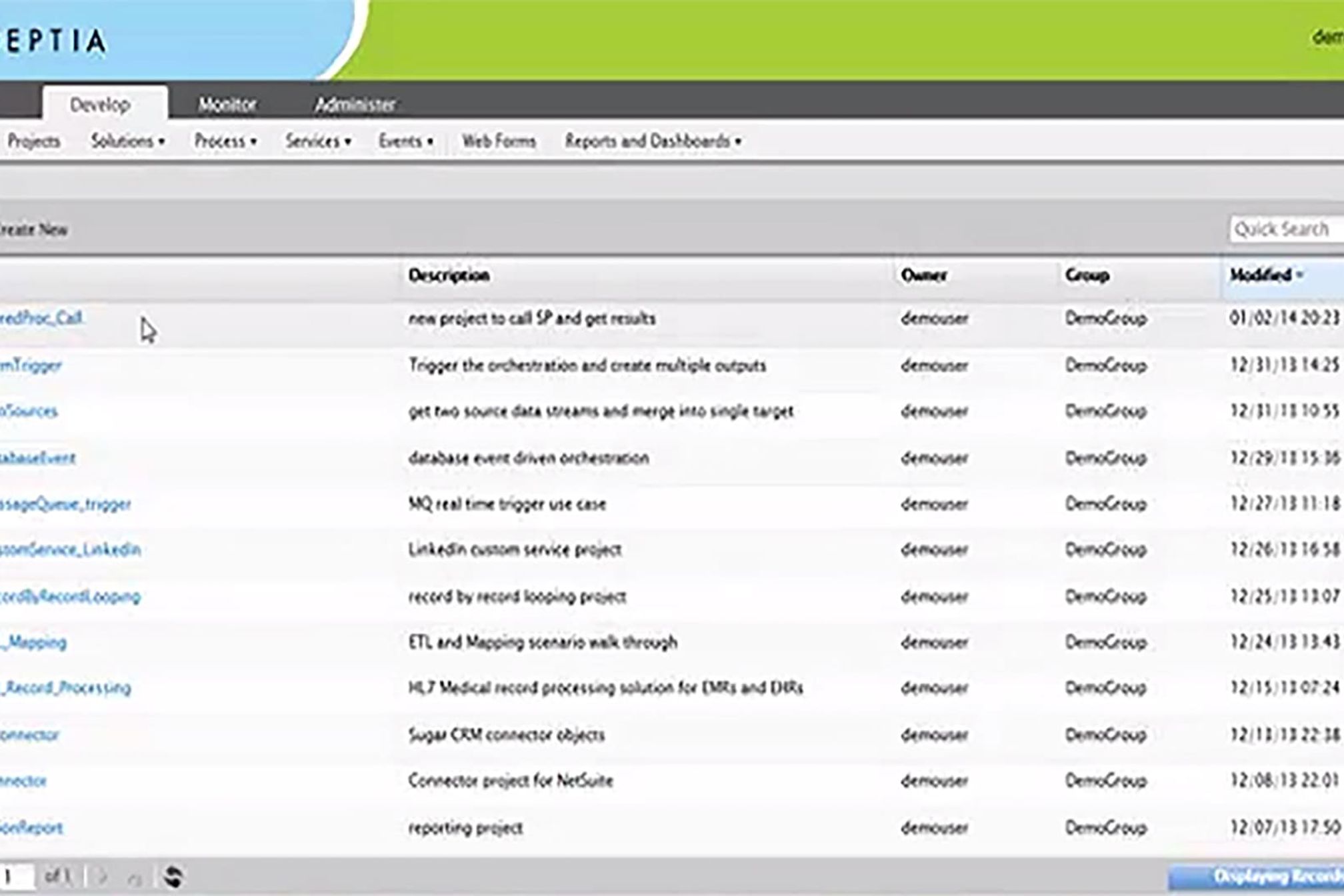1344x896 pixels.
Task: Open the StoredProc_Call project link
Action: click(x=41, y=318)
